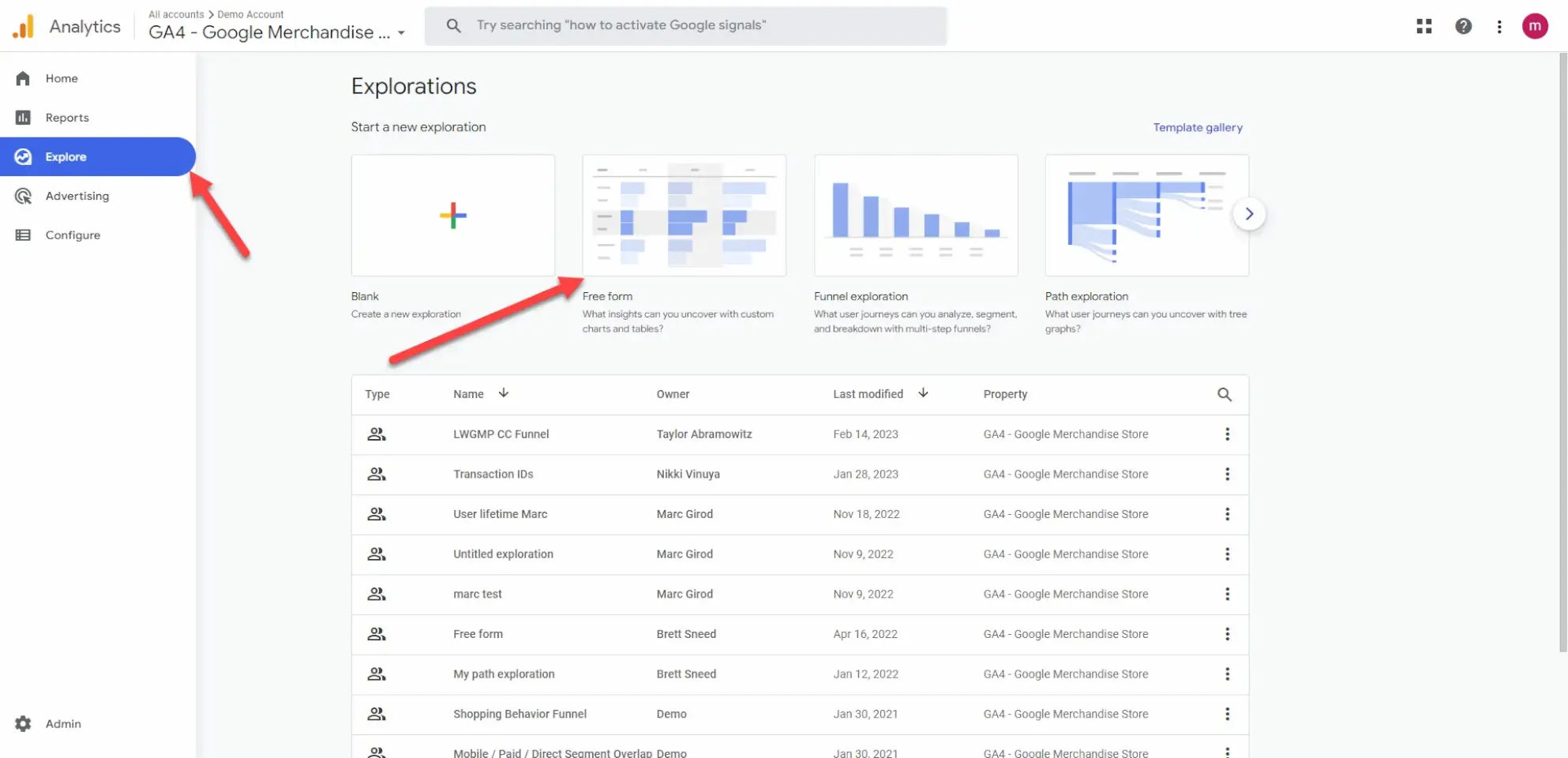This screenshot has width=1568, height=758.
Task: Click the Property column header
Action: pyautogui.click(x=1005, y=394)
